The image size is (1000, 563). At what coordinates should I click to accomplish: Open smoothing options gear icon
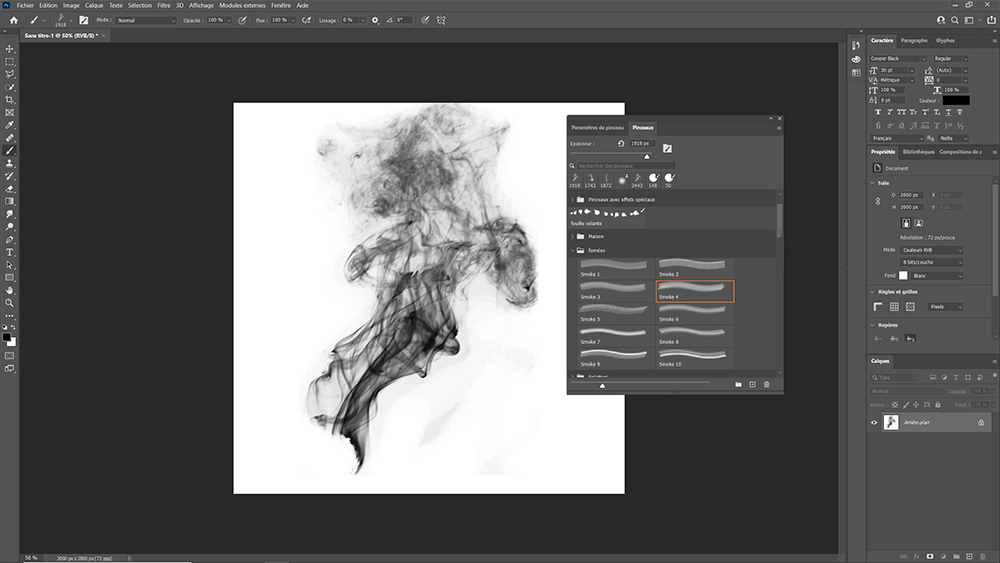(375, 20)
